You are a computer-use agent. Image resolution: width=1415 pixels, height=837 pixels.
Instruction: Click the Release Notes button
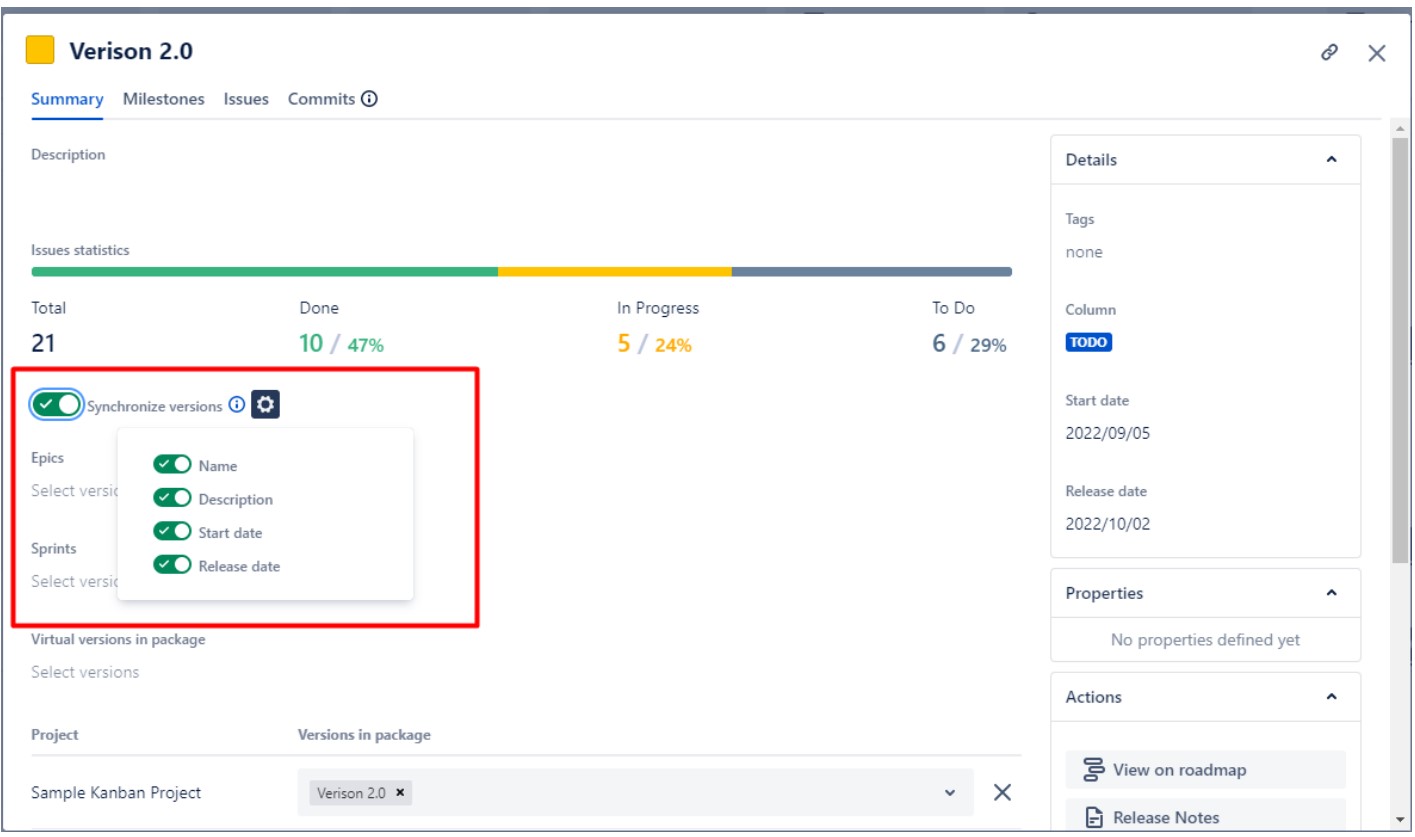(1205, 817)
